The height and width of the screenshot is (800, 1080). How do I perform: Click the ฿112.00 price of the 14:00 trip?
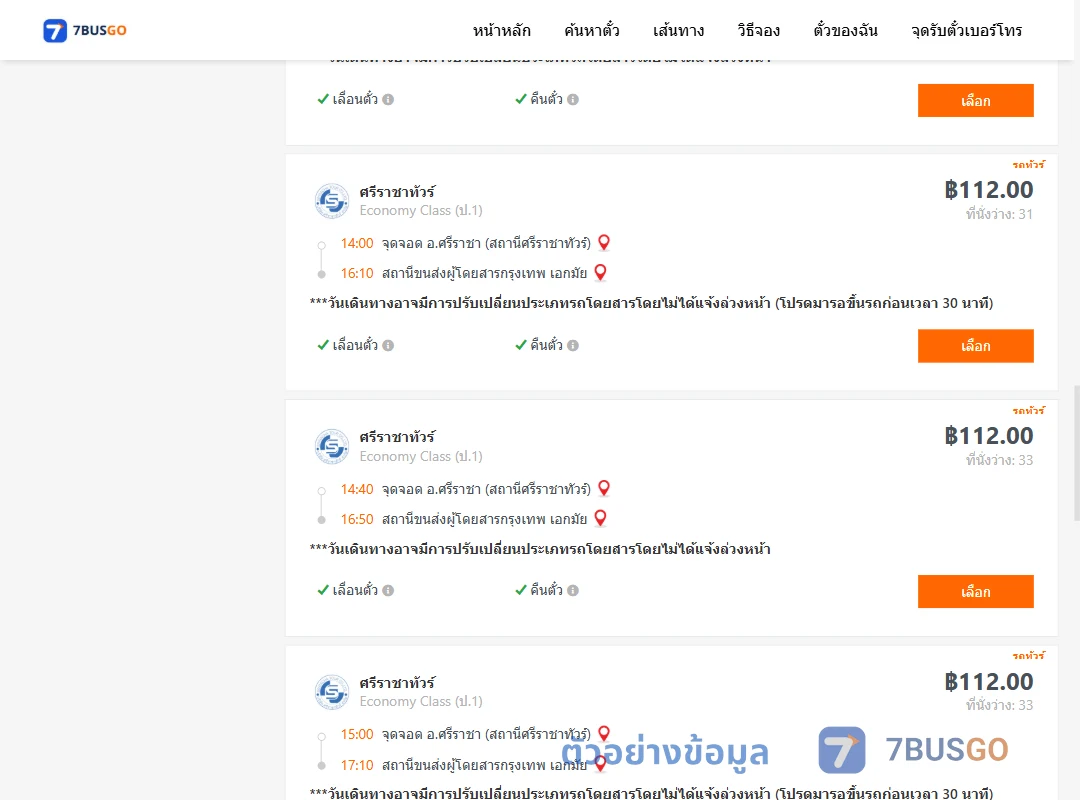988,190
